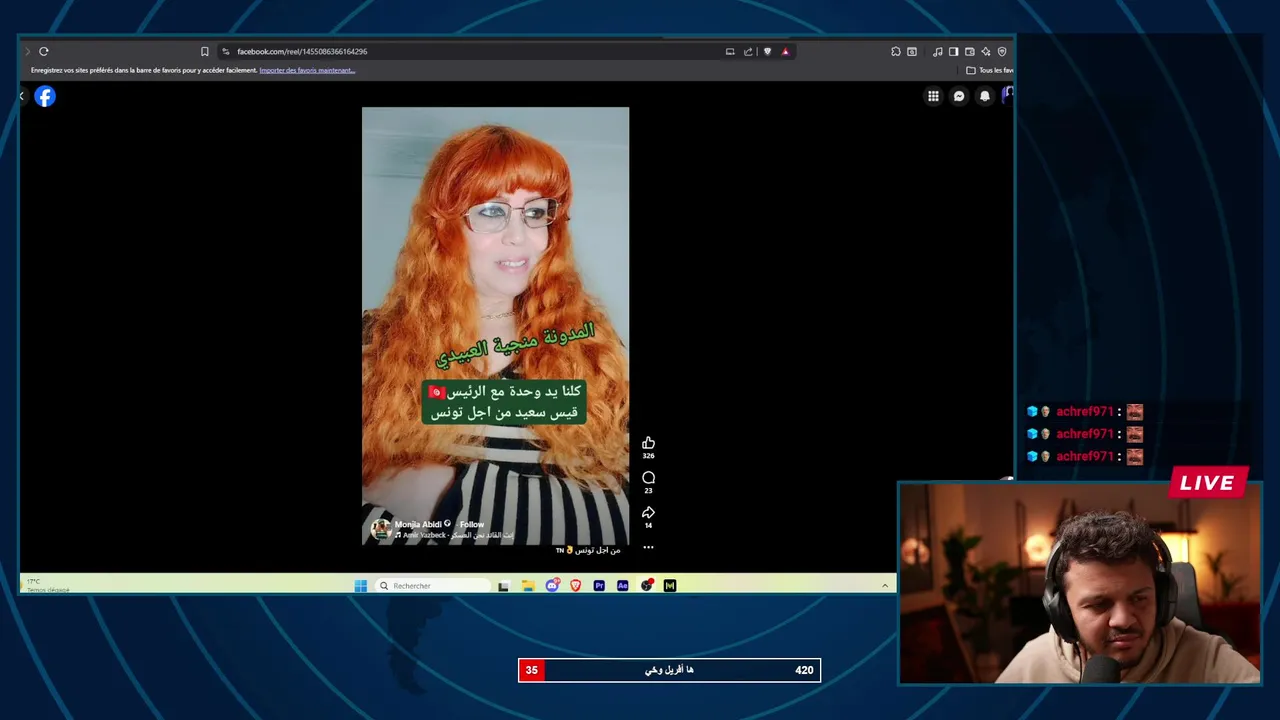Image resolution: width=1280 pixels, height=720 pixels.
Task: Open Brave Rewards triangle icon
Action: coord(785,51)
